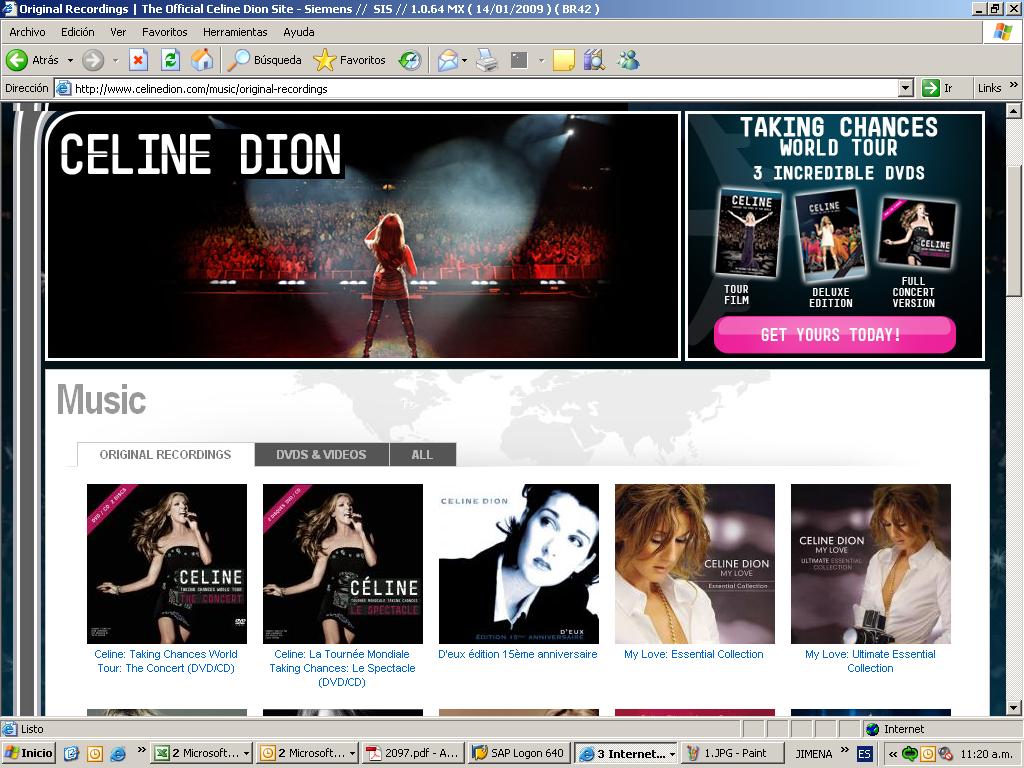Open Búsqueda search magnifier button
This screenshot has height=768, width=1024.
click(x=264, y=60)
